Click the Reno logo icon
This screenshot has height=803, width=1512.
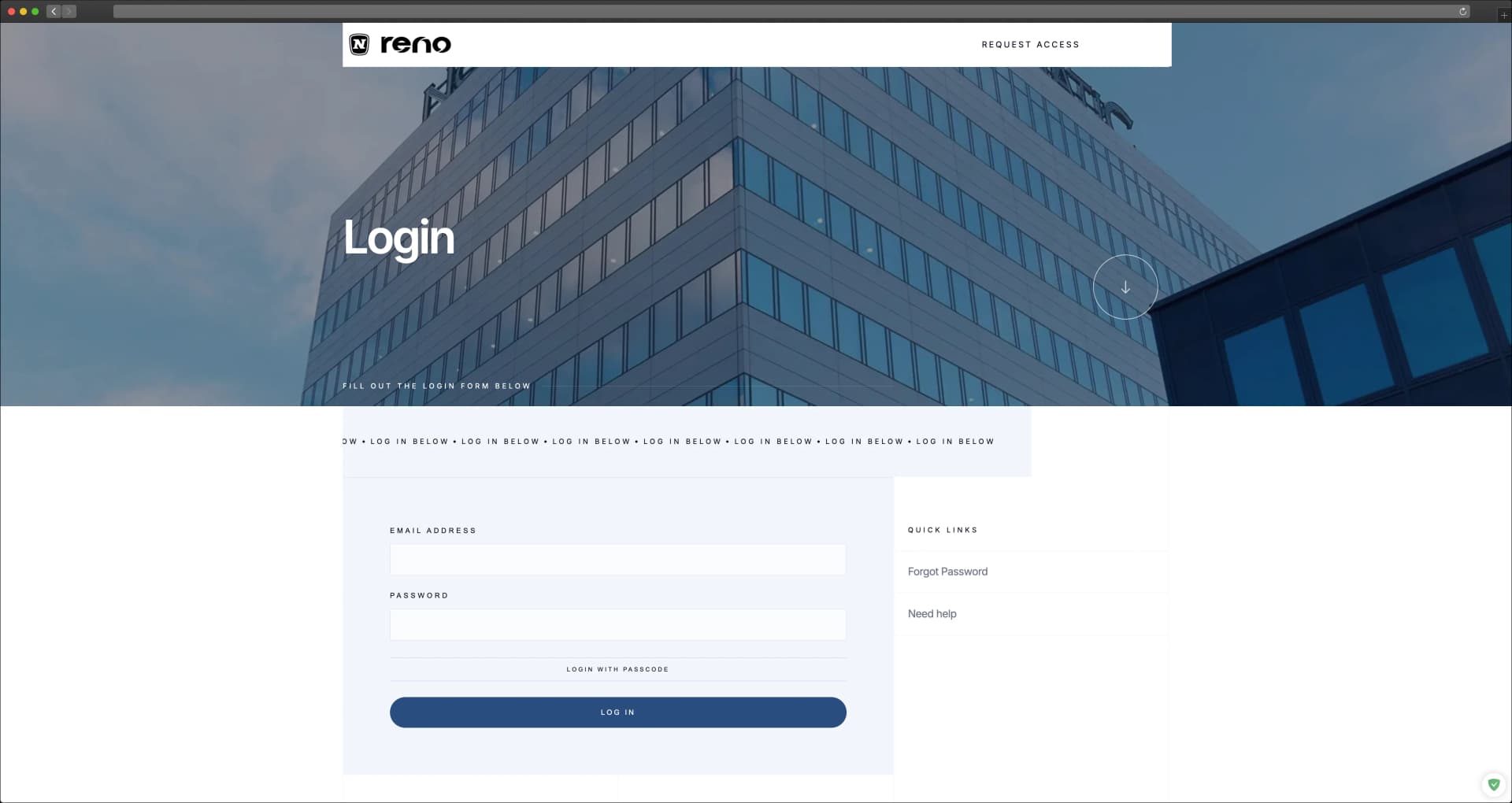coord(359,44)
